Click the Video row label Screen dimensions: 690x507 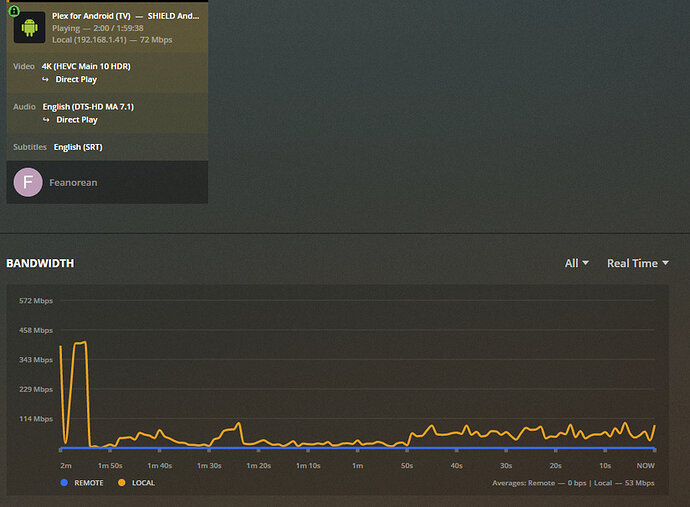click(24, 66)
